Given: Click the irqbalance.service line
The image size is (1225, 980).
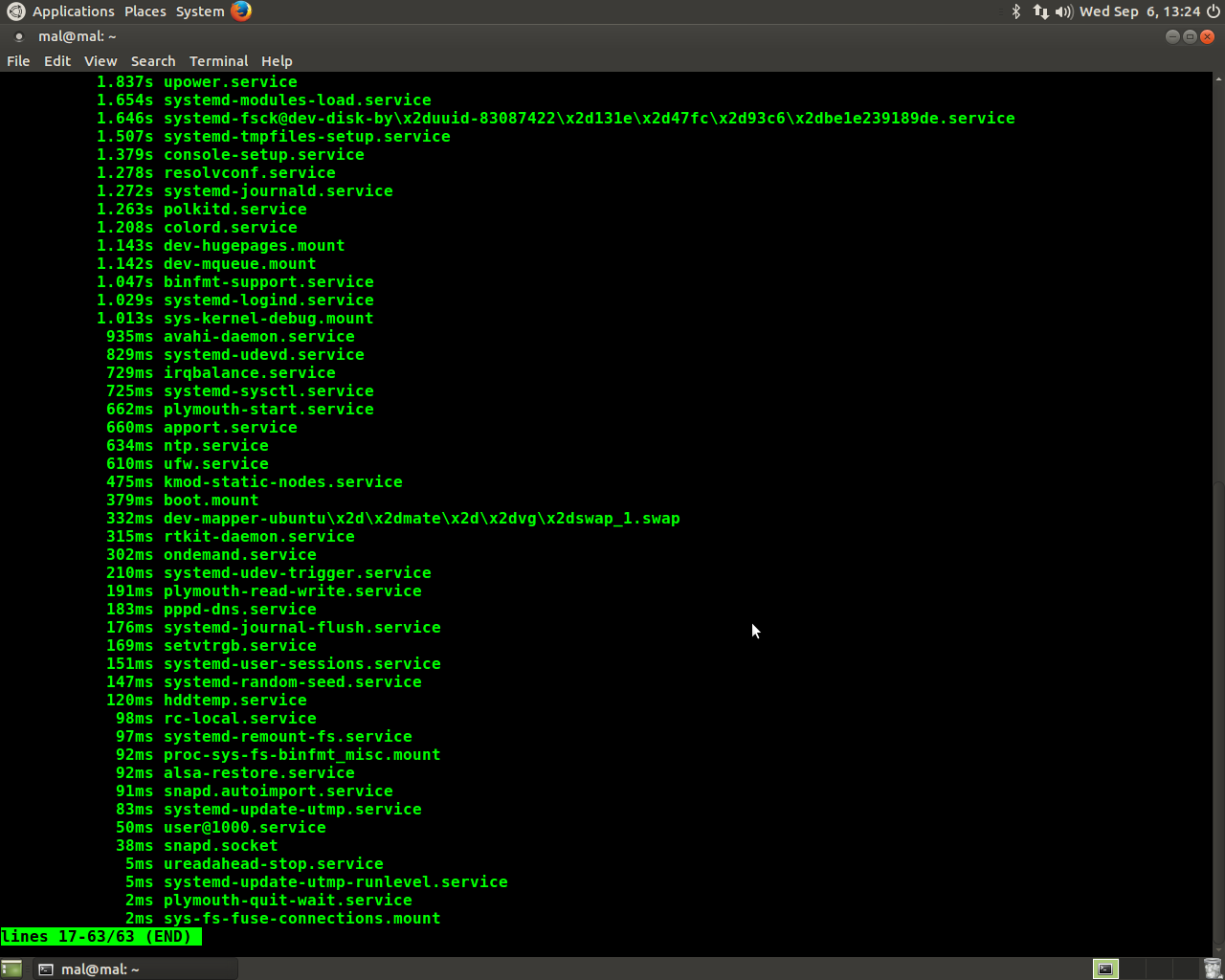Looking at the screenshot, I should [x=220, y=373].
